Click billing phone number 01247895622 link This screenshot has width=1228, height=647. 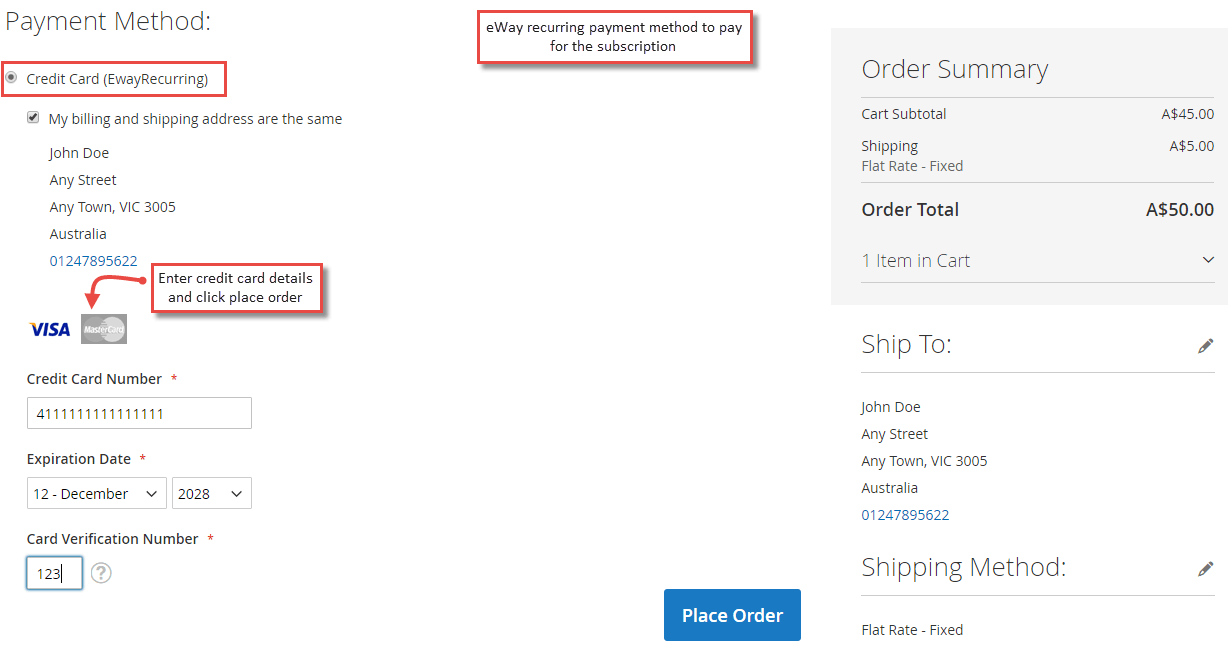tap(94, 261)
